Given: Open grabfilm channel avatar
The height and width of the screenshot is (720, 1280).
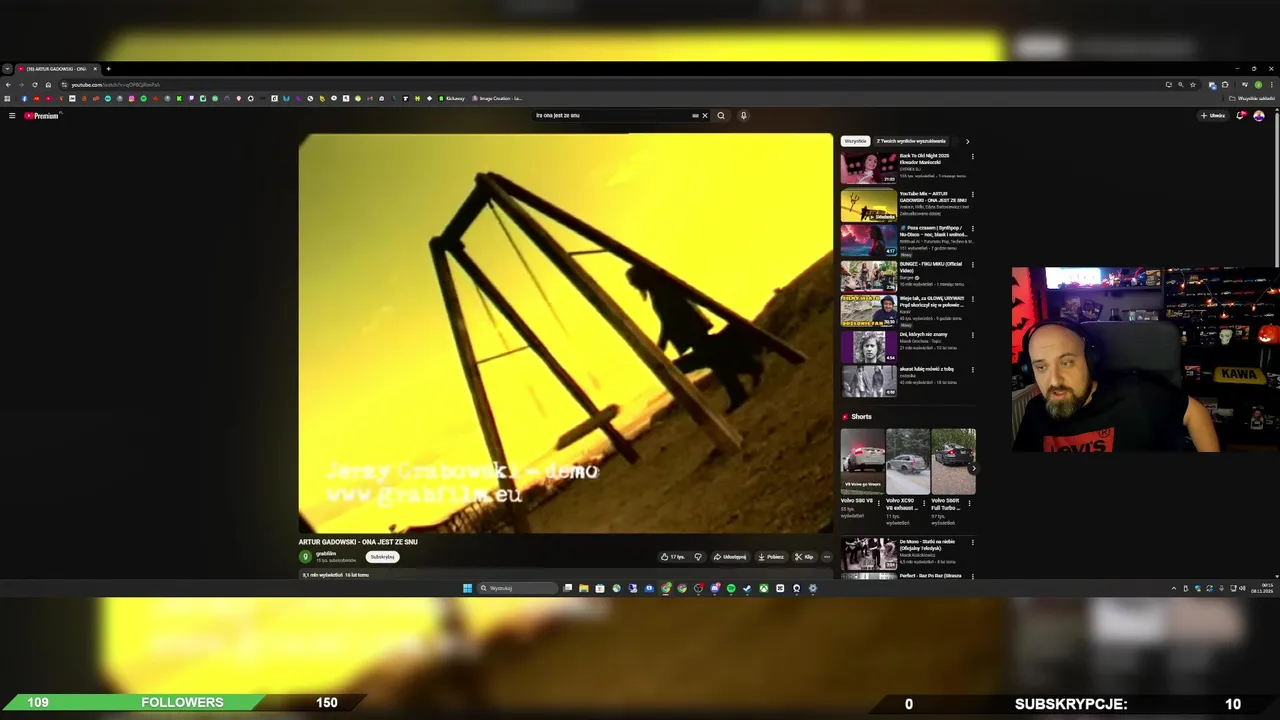Looking at the screenshot, I should coord(306,557).
